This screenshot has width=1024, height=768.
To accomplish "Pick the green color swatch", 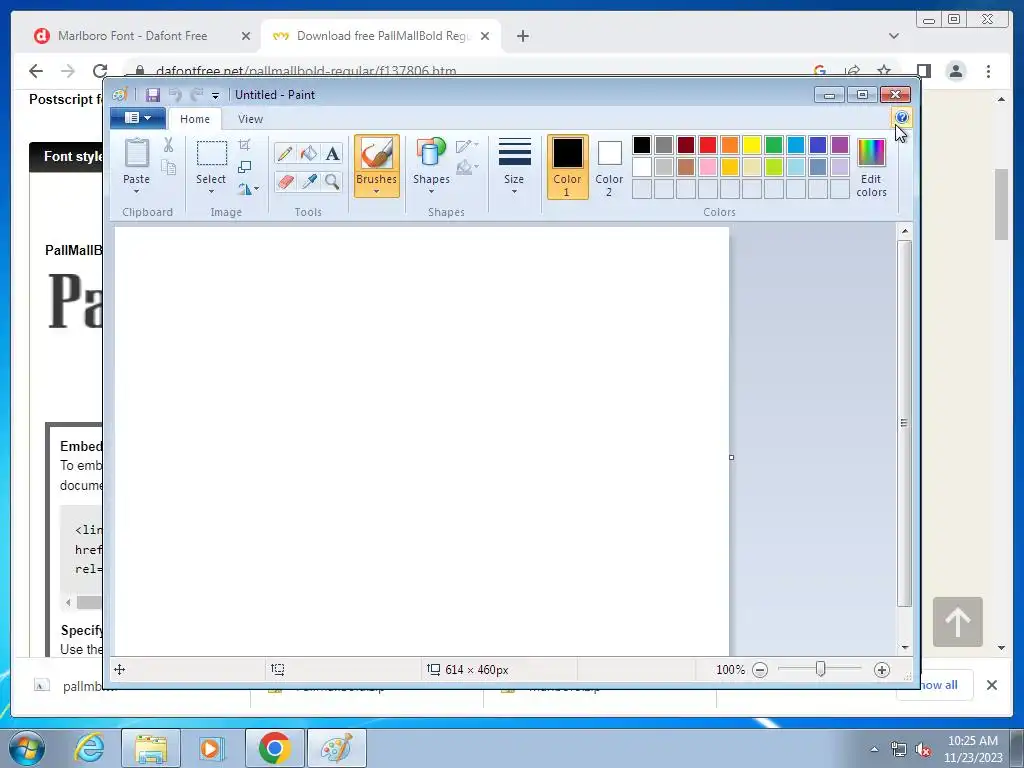I will (774, 145).
